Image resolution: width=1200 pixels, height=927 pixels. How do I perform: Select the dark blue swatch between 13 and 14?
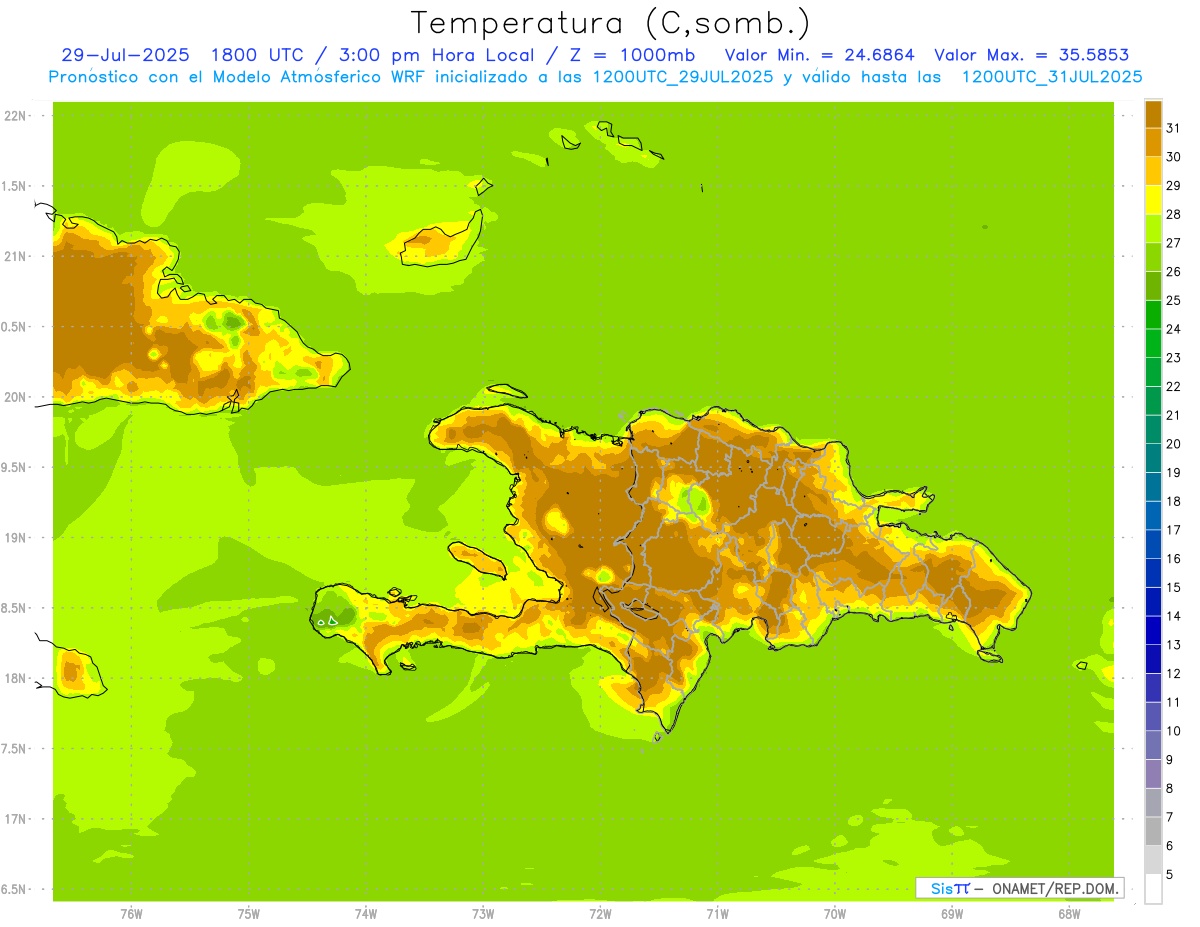coord(1153,630)
